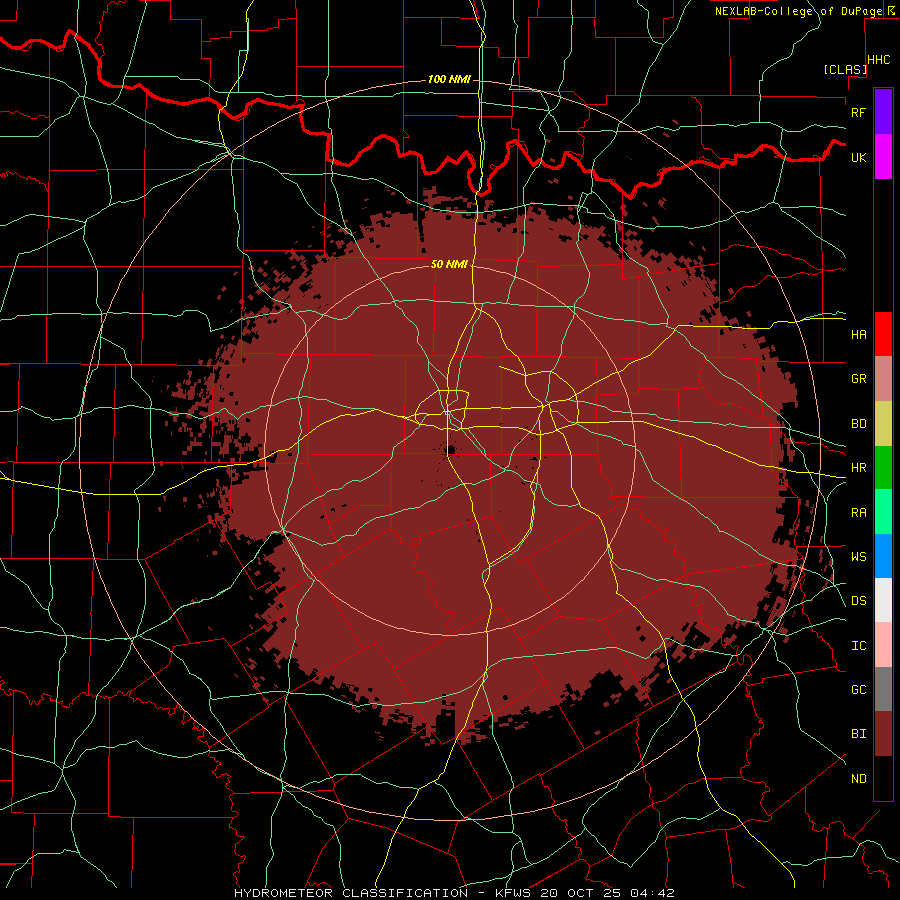Image resolution: width=900 pixels, height=900 pixels.
Task: Click the 100 NMI range ring label
Action: point(449,79)
